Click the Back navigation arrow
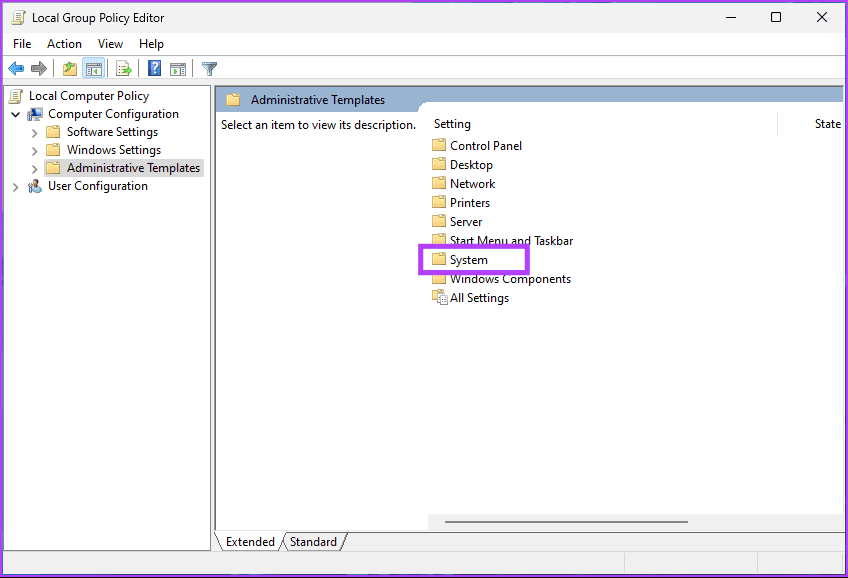 [x=16, y=68]
